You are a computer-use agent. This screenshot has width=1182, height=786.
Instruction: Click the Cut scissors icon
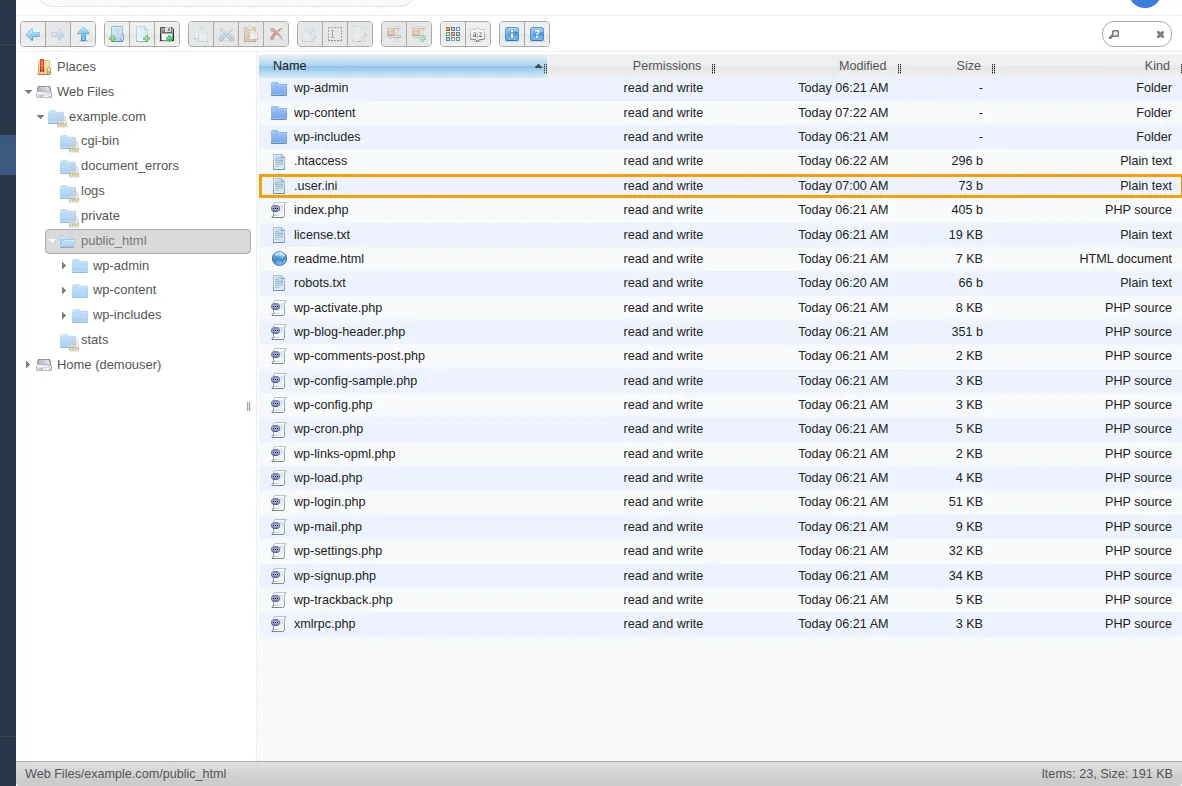[226, 34]
